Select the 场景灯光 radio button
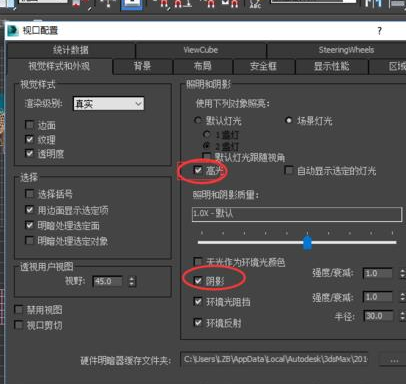The width and height of the screenshot is (406, 384). click(289, 120)
